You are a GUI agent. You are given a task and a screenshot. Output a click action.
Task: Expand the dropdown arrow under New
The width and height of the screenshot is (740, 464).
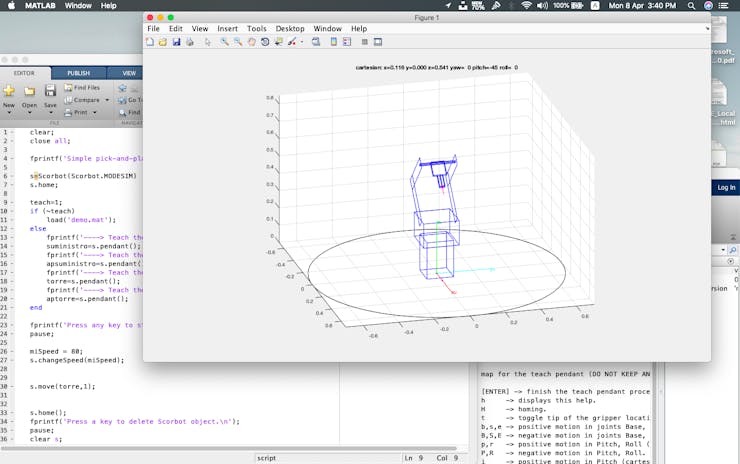pyautogui.click(x=9, y=113)
